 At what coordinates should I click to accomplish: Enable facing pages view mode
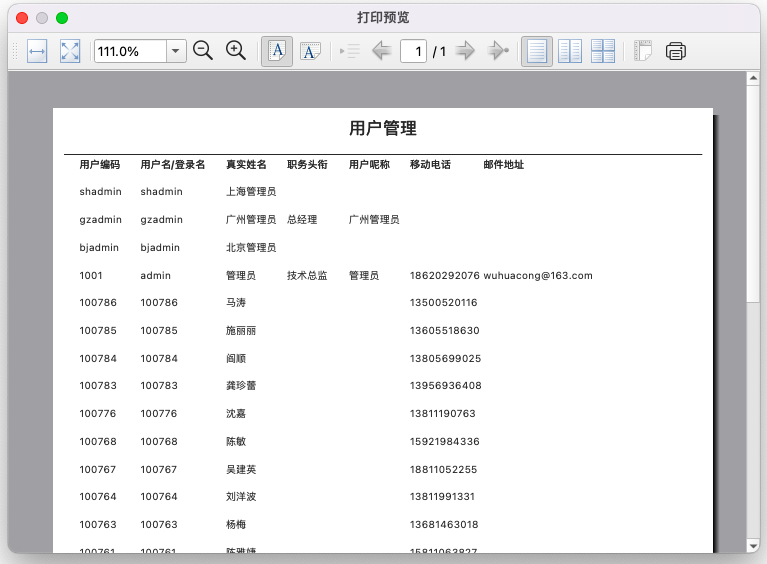[570, 51]
